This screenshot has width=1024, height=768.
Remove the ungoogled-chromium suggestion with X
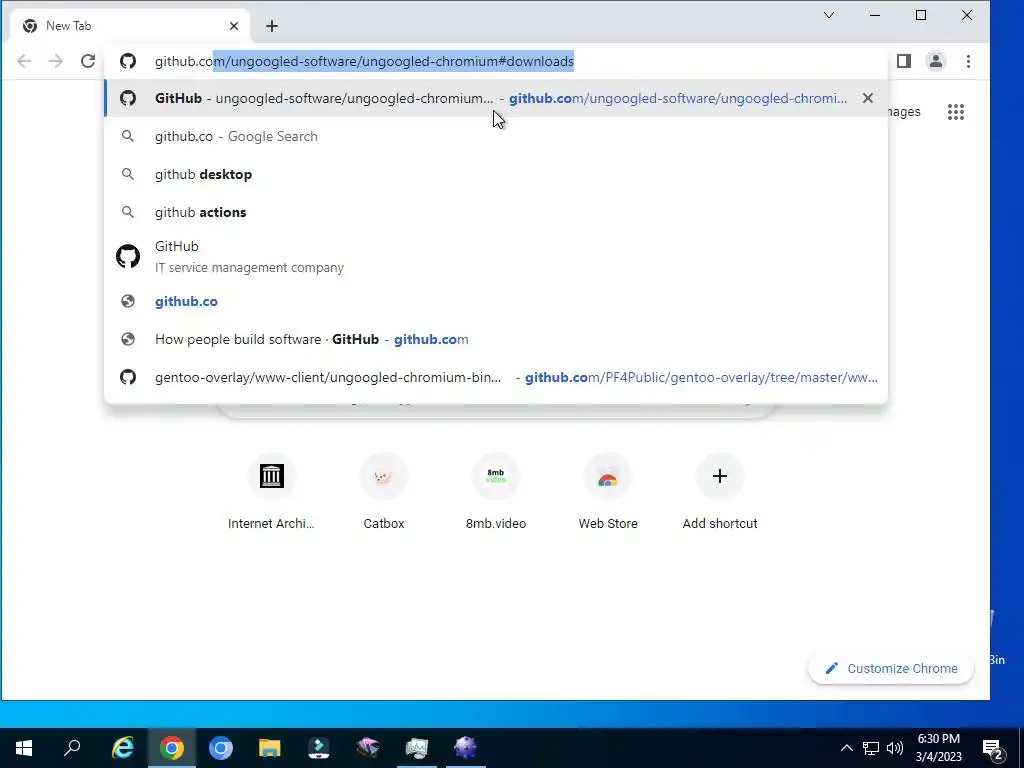pos(868,98)
